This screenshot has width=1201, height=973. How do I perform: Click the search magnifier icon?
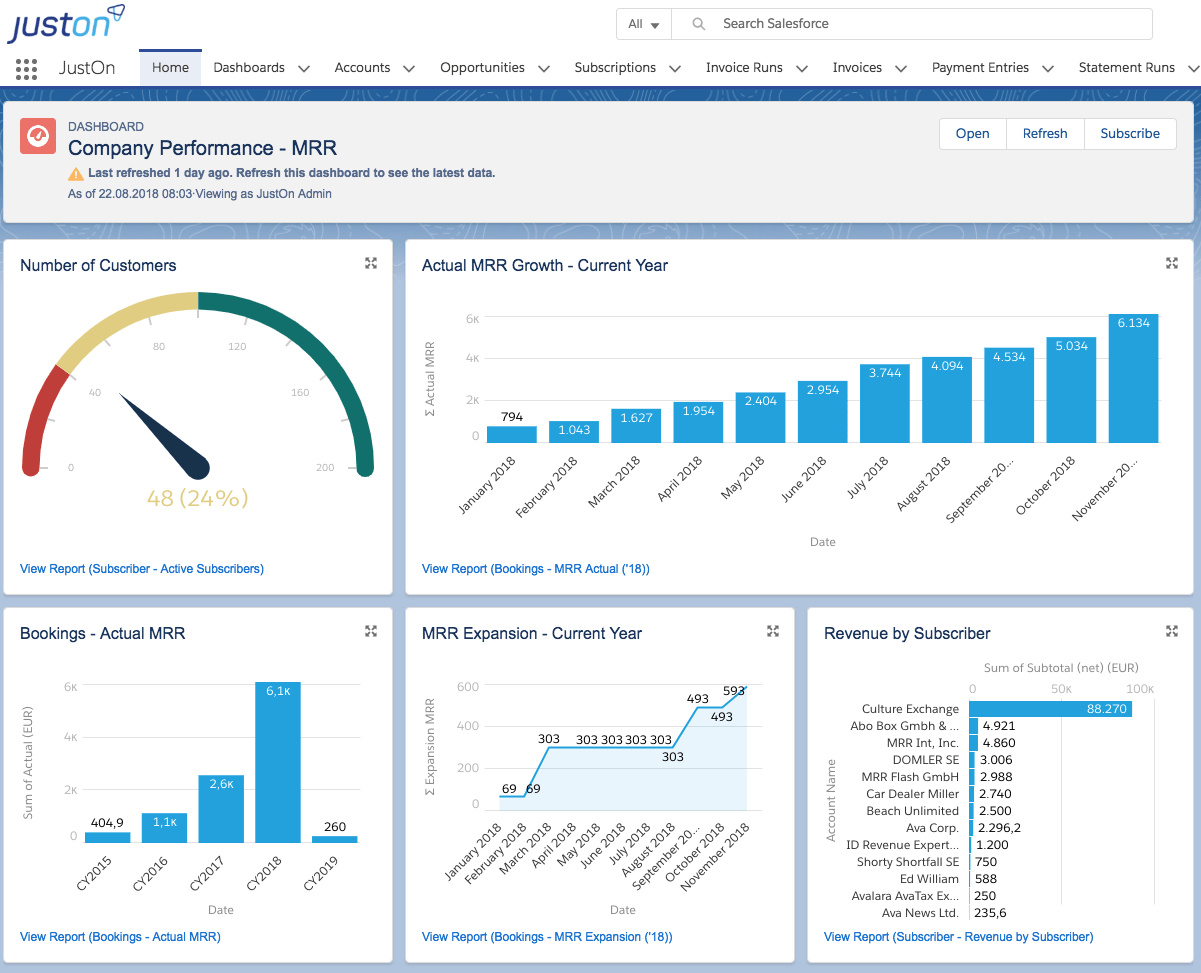[x=699, y=24]
